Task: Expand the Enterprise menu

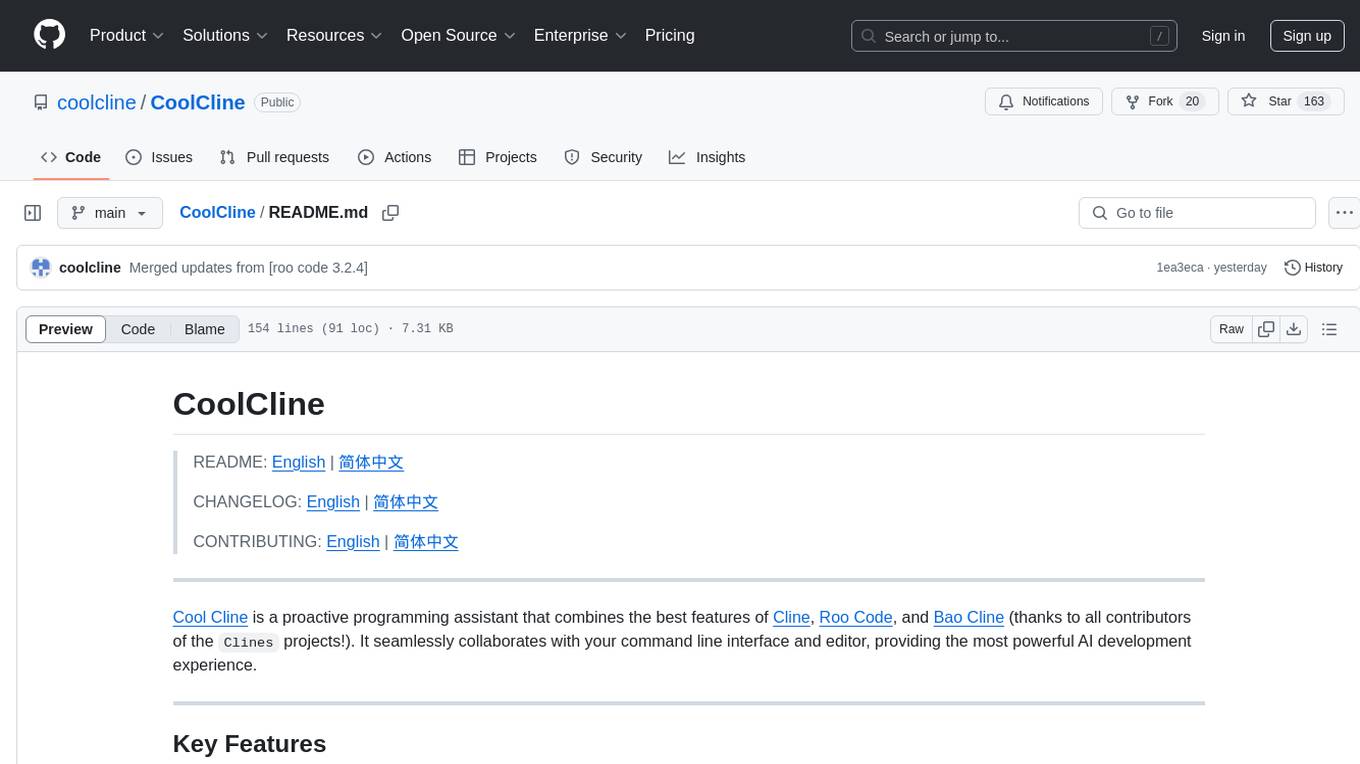Action: [580, 35]
